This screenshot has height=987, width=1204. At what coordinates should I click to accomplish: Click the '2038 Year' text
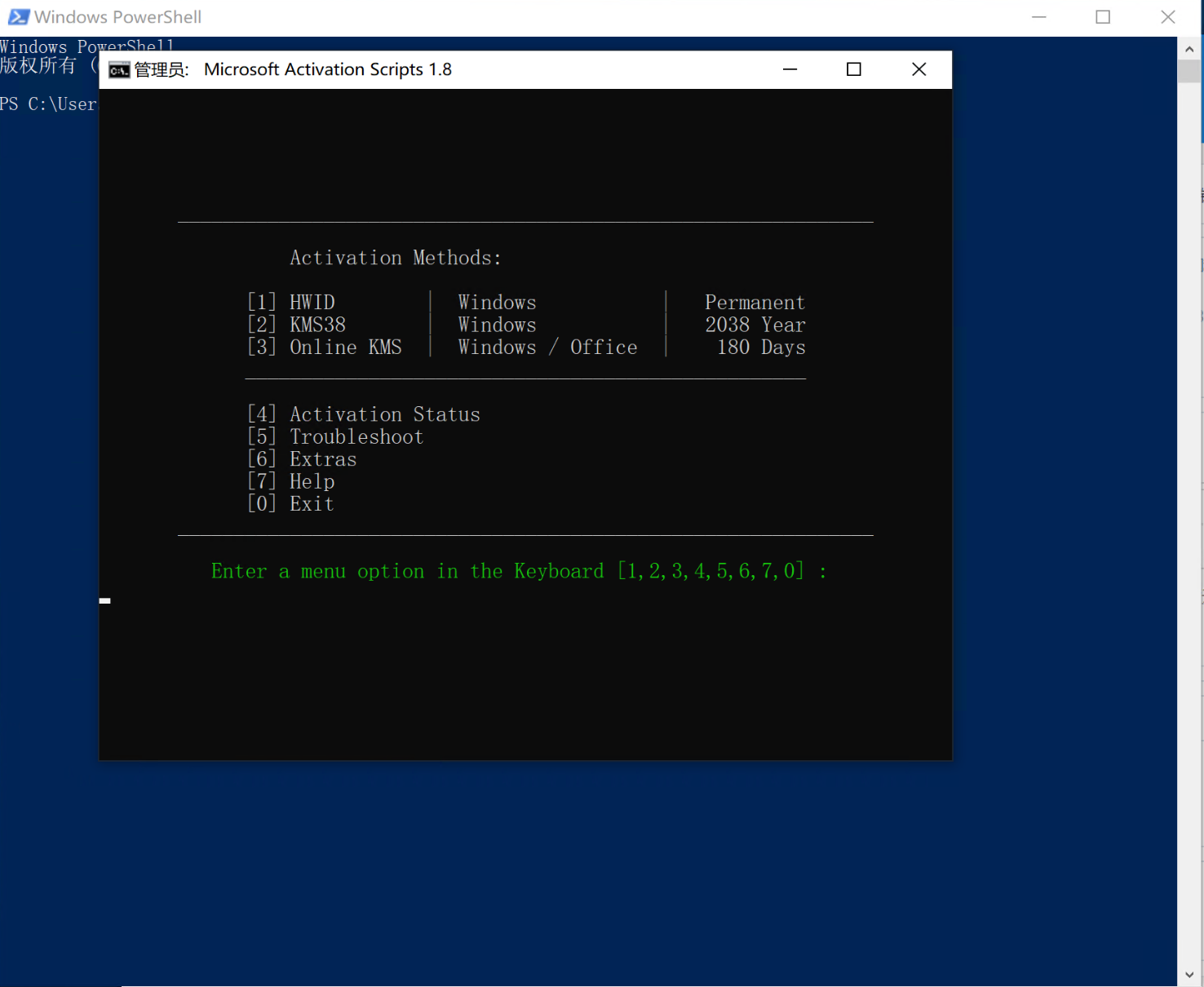tap(755, 325)
